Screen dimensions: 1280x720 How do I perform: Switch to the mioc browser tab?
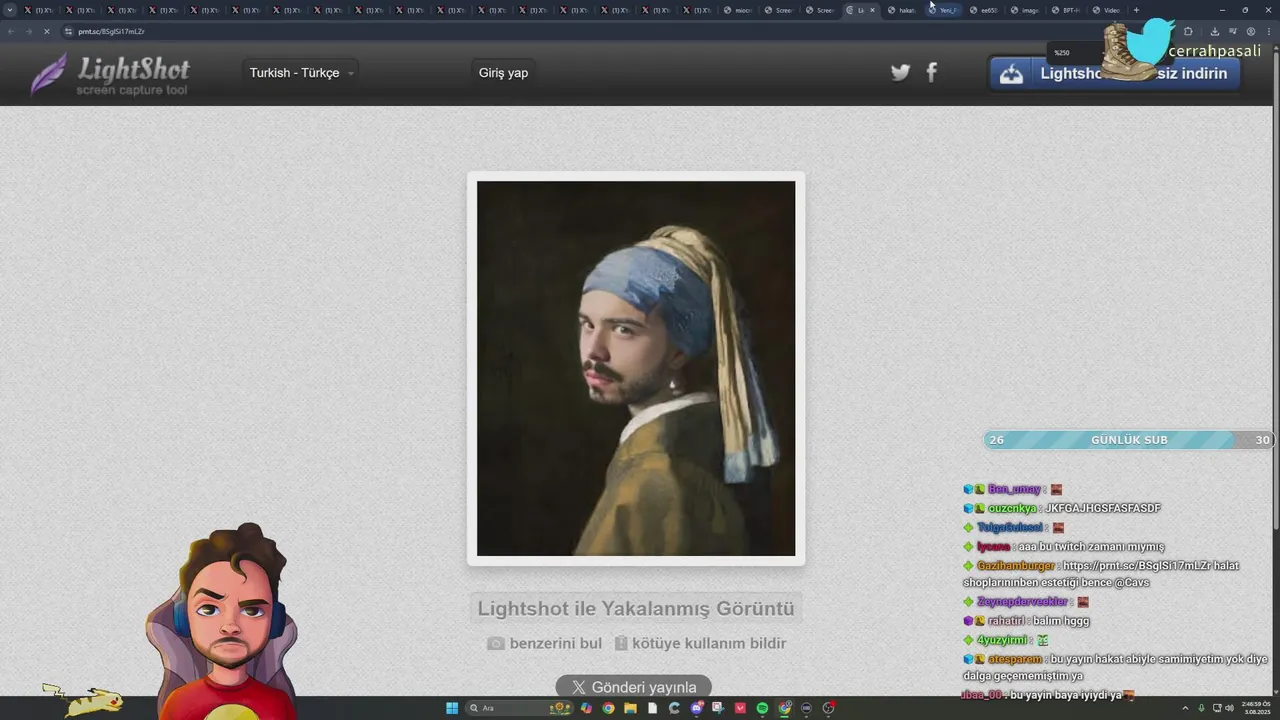(x=738, y=10)
